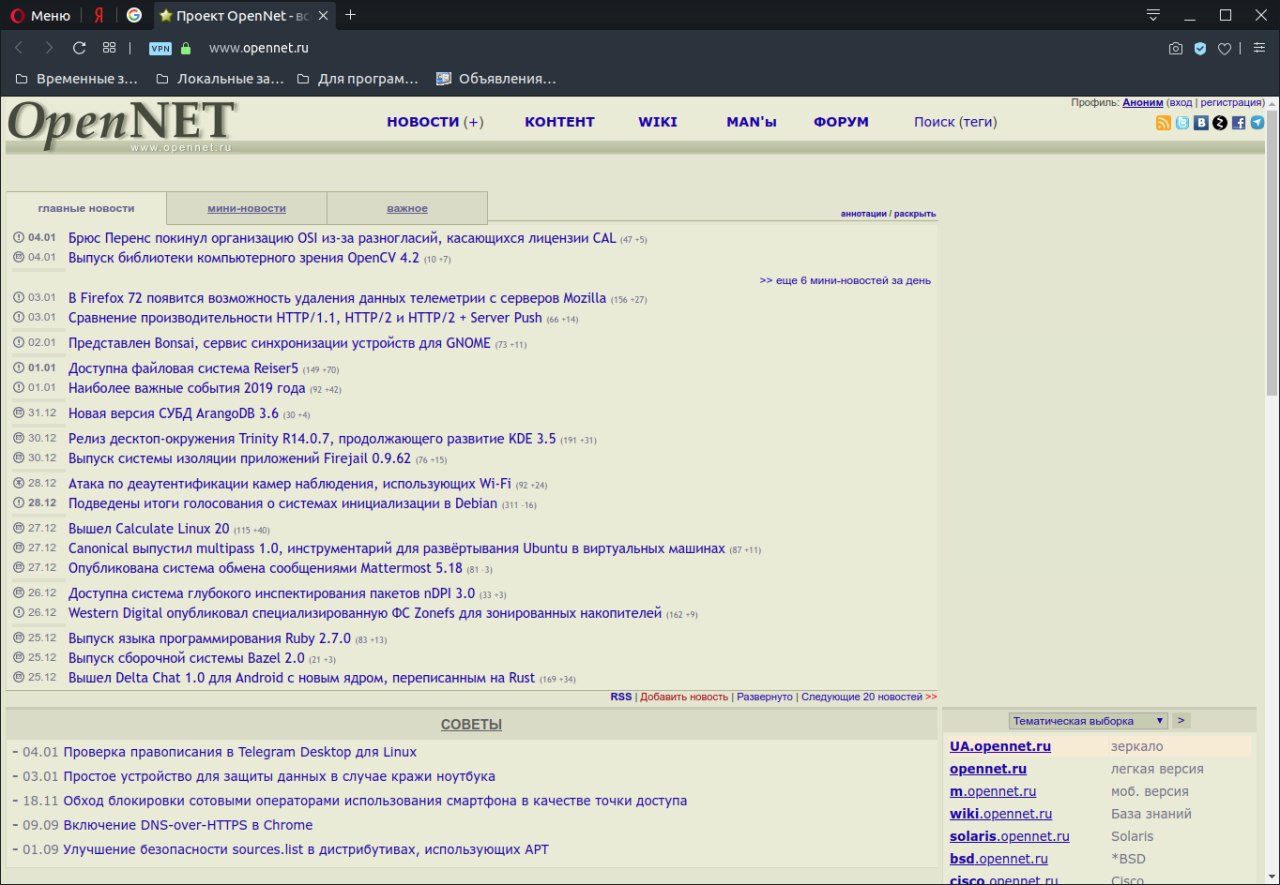Switch to the pinned Yandex tab
The image size is (1280, 885).
coord(99,15)
